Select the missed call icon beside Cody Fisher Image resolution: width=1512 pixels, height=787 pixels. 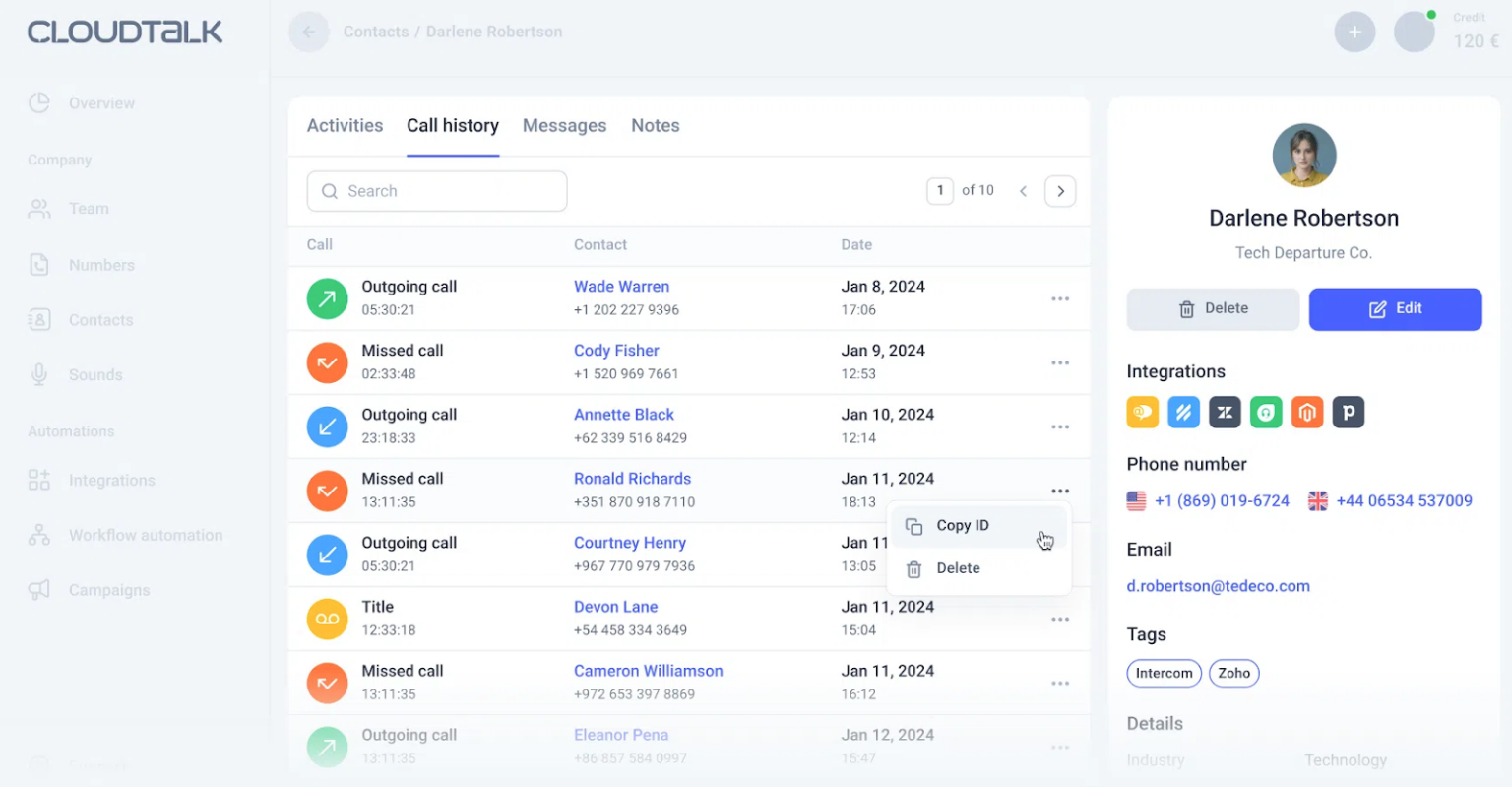tap(327, 362)
